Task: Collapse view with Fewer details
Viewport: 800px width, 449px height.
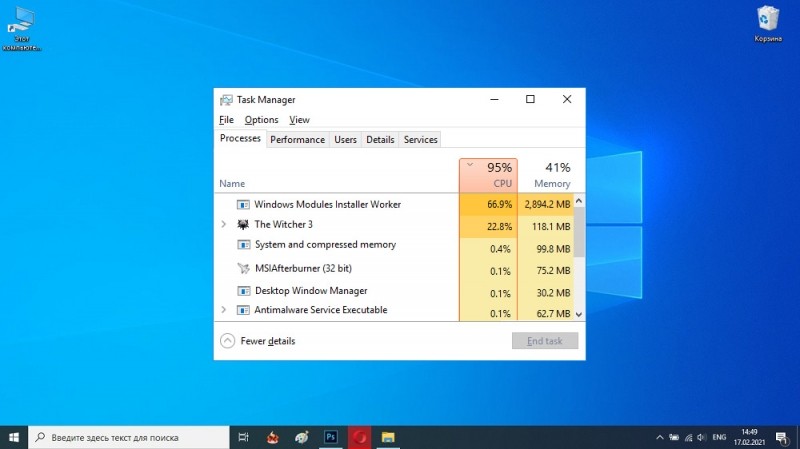Action: coord(258,341)
